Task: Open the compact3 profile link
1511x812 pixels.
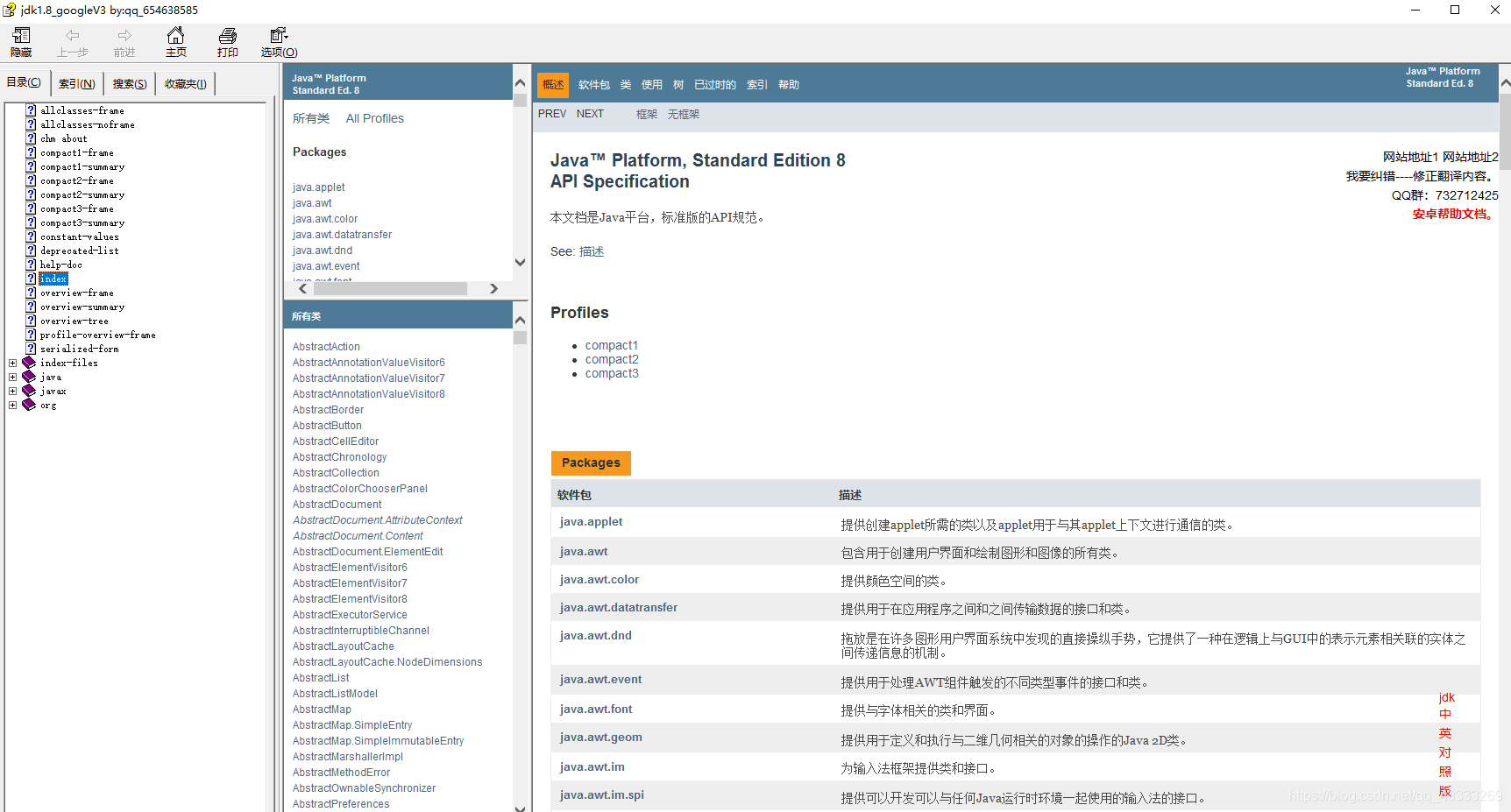Action: [x=612, y=373]
